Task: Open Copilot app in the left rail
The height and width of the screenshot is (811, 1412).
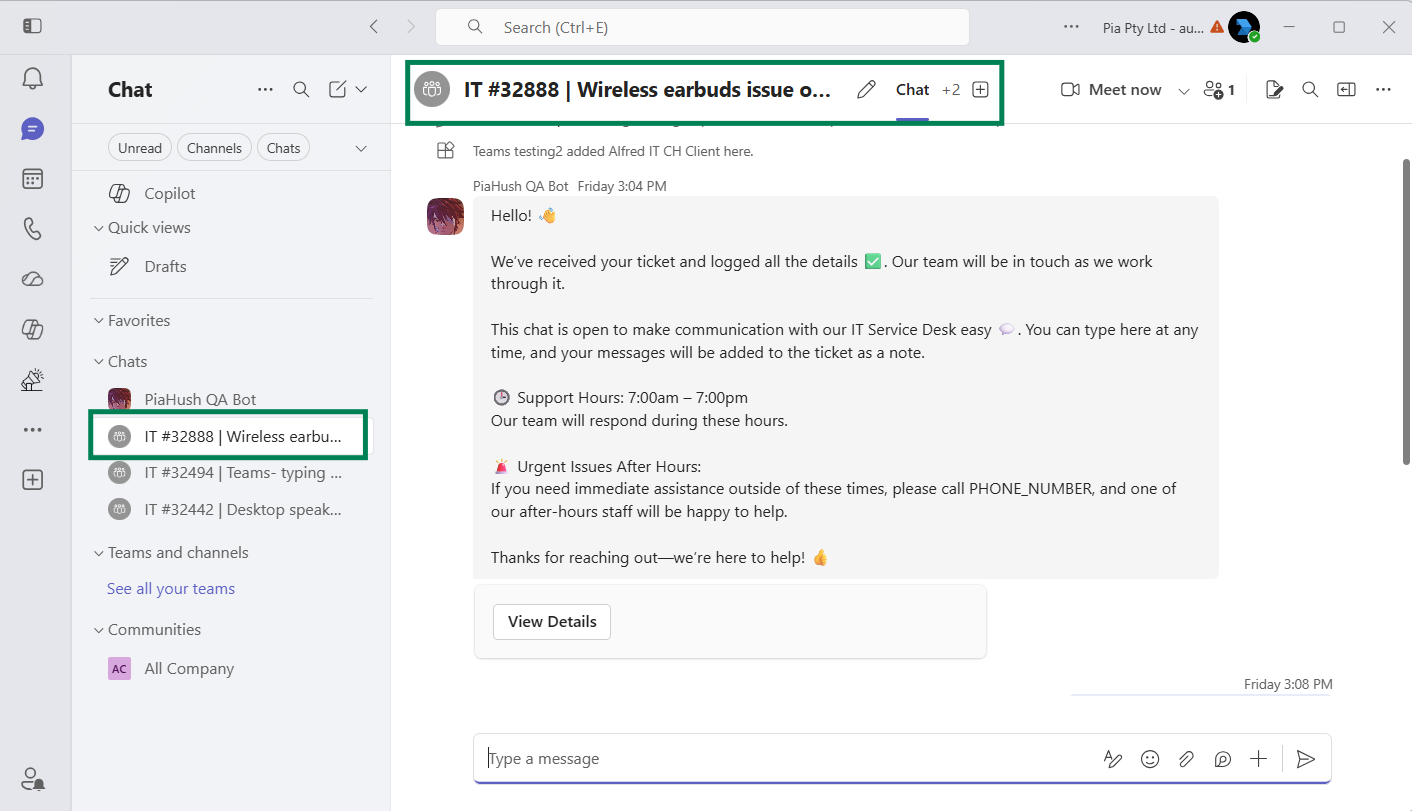Action: tap(32, 329)
